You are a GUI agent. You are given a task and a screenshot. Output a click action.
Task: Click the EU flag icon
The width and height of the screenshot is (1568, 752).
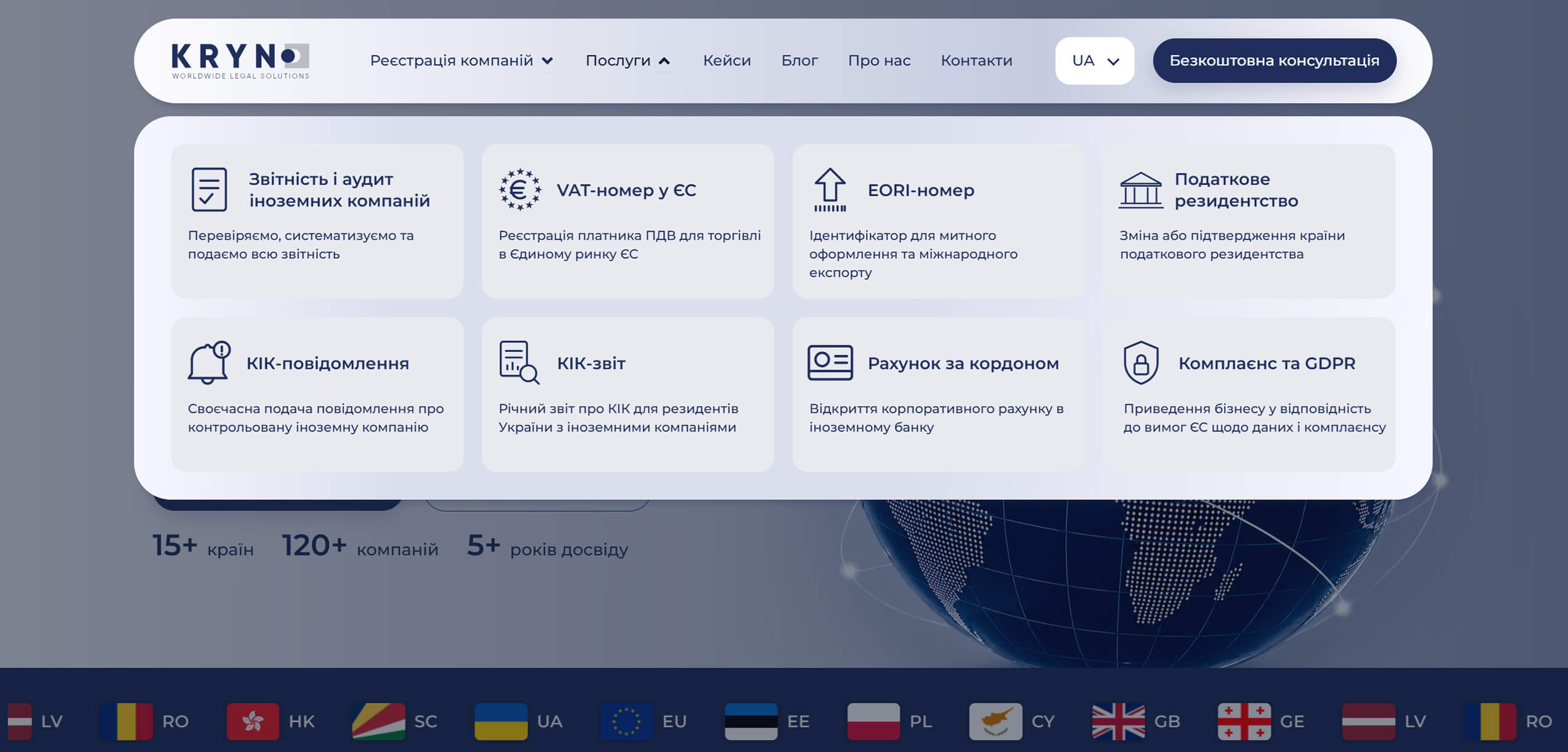[x=627, y=721]
